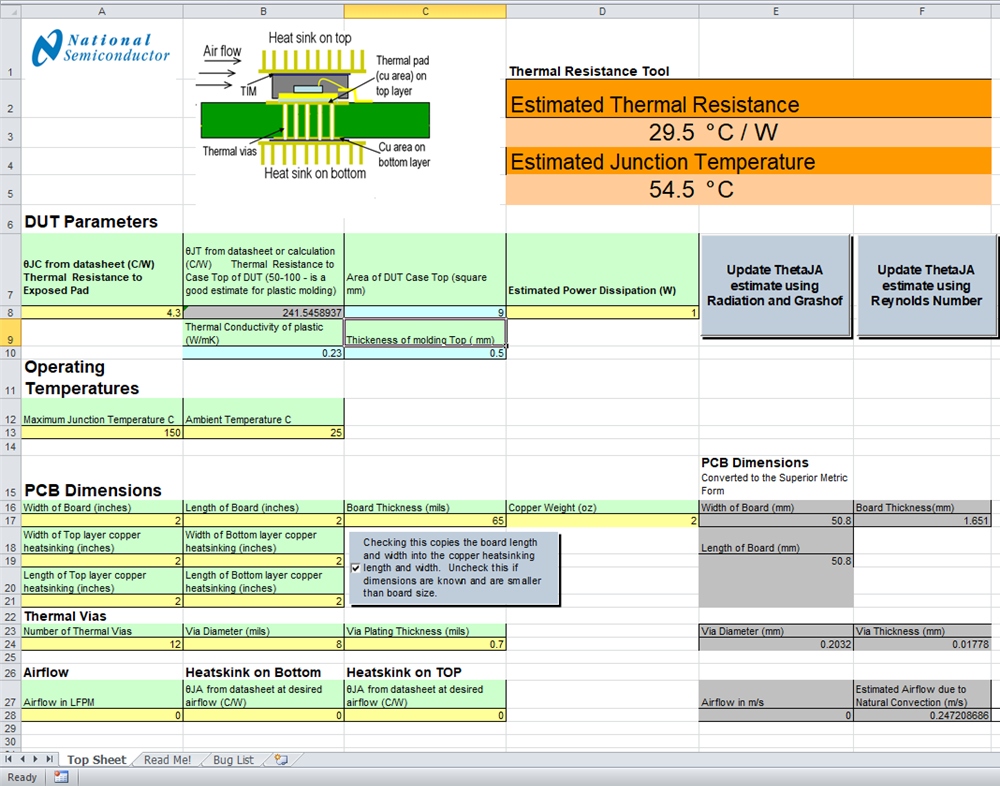This screenshot has height=786, width=1000.
Task: Click the first-sheet navigation arrow
Action: click(8, 760)
